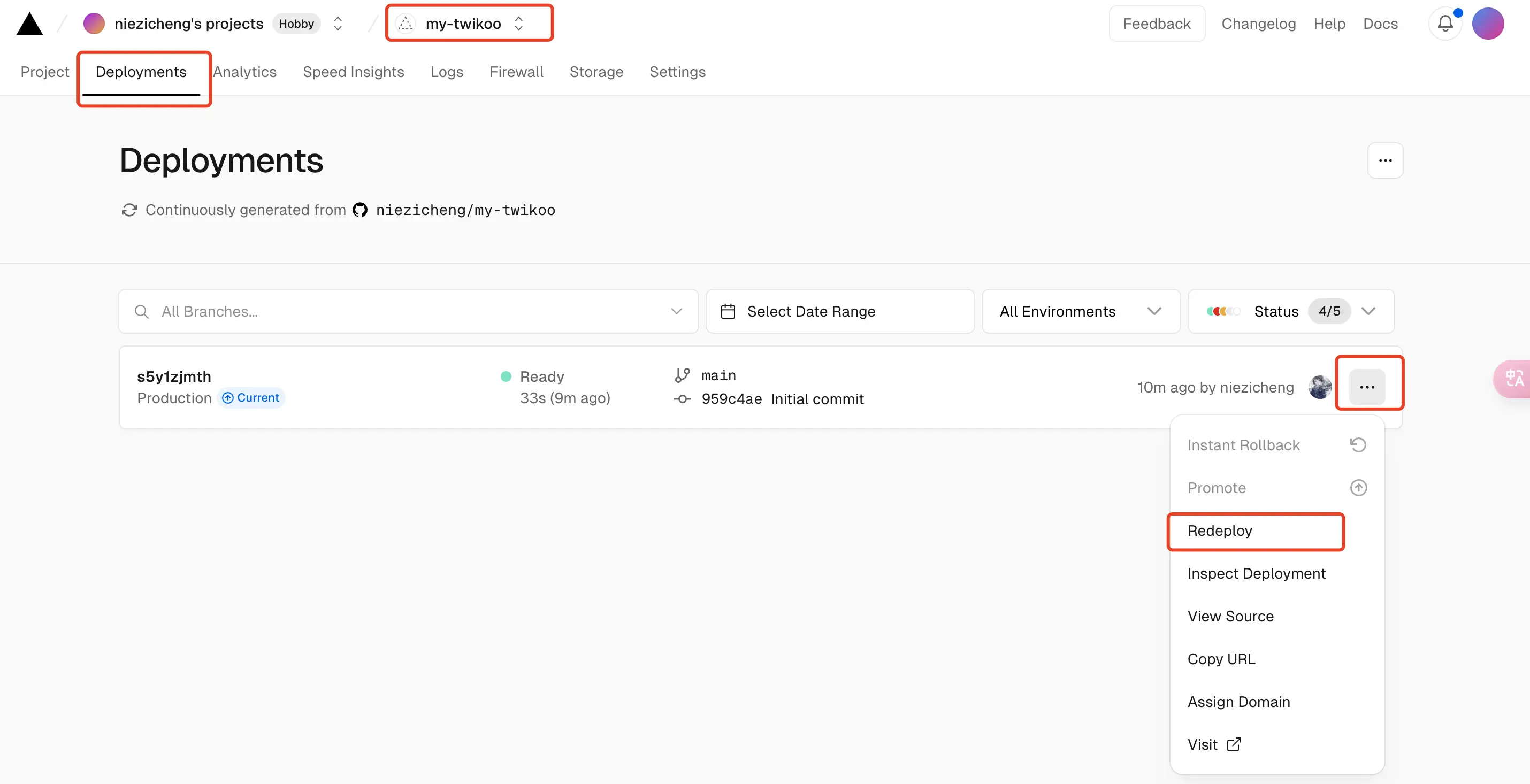Click the my-twikoo project icon
This screenshot has height=784, width=1530.
pyautogui.click(x=405, y=24)
